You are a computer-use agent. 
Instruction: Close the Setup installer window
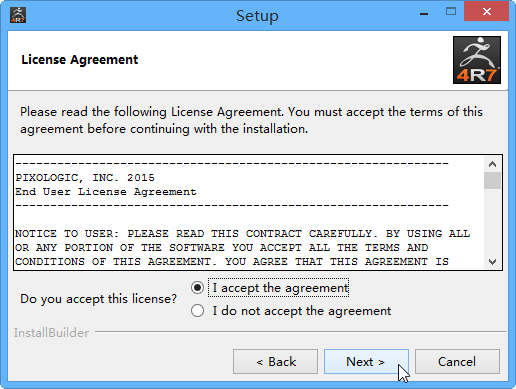point(486,12)
